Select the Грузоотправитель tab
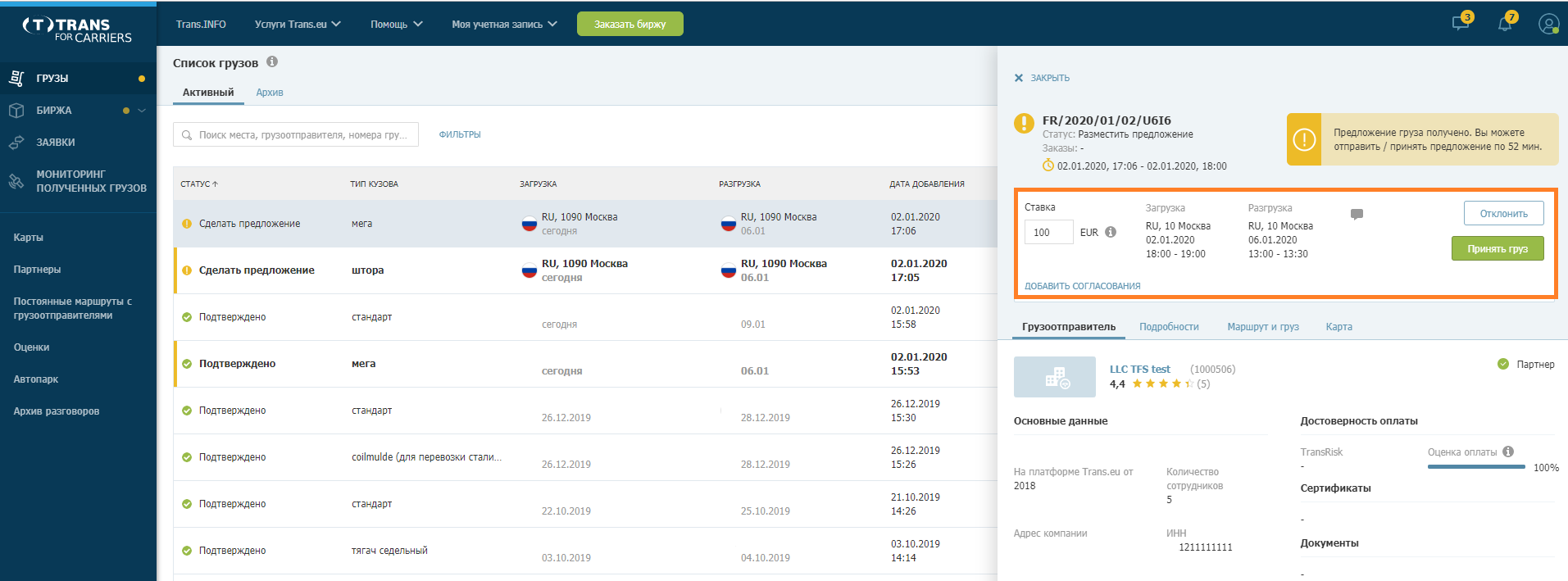The image size is (1568, 581). (x=1069, y=327)
